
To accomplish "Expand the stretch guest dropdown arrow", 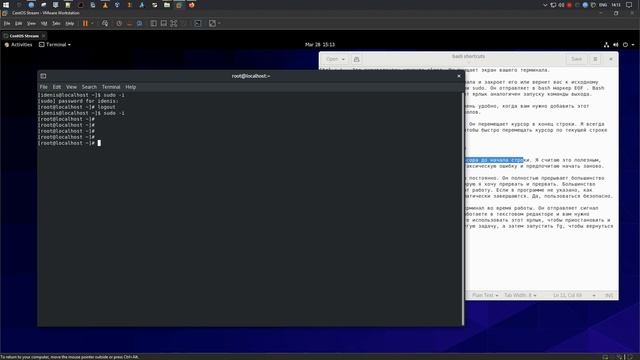I will click(219, 24).
